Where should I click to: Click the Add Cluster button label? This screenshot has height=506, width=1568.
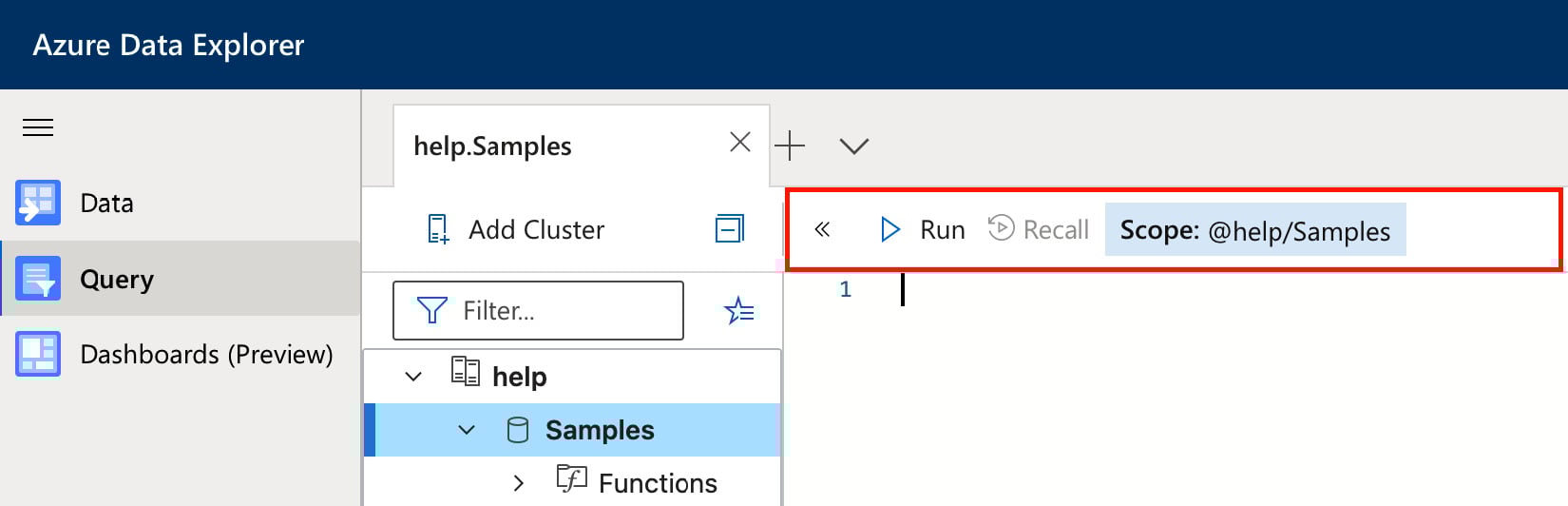click(x=536, y=229)
